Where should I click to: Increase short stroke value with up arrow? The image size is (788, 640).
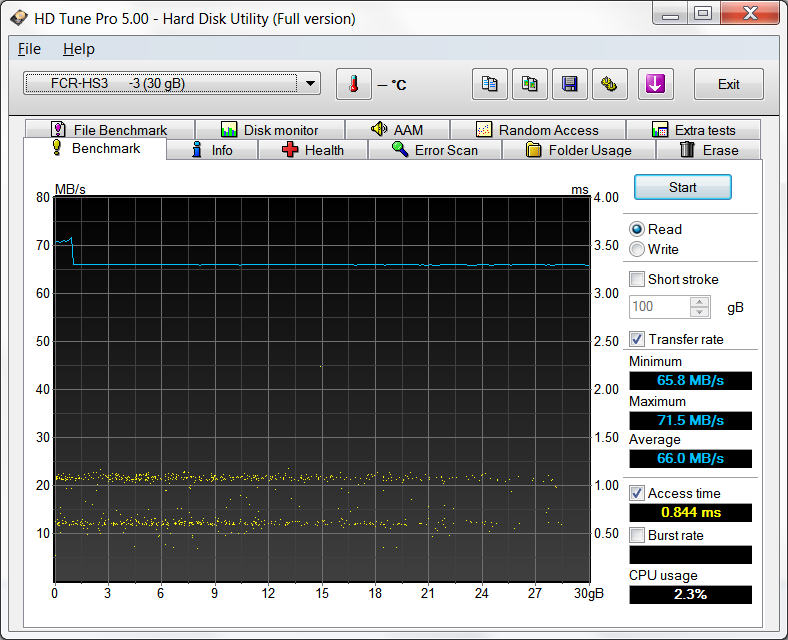click(x=700, y=302)
